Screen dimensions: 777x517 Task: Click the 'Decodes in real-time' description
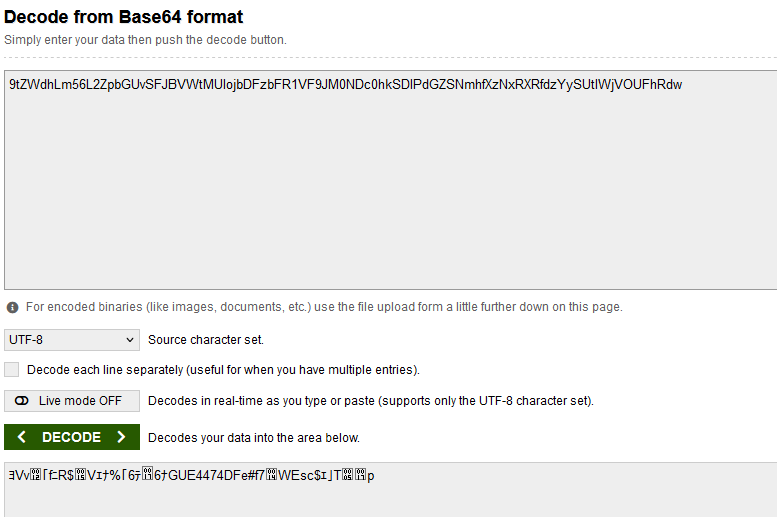(371, 401)
